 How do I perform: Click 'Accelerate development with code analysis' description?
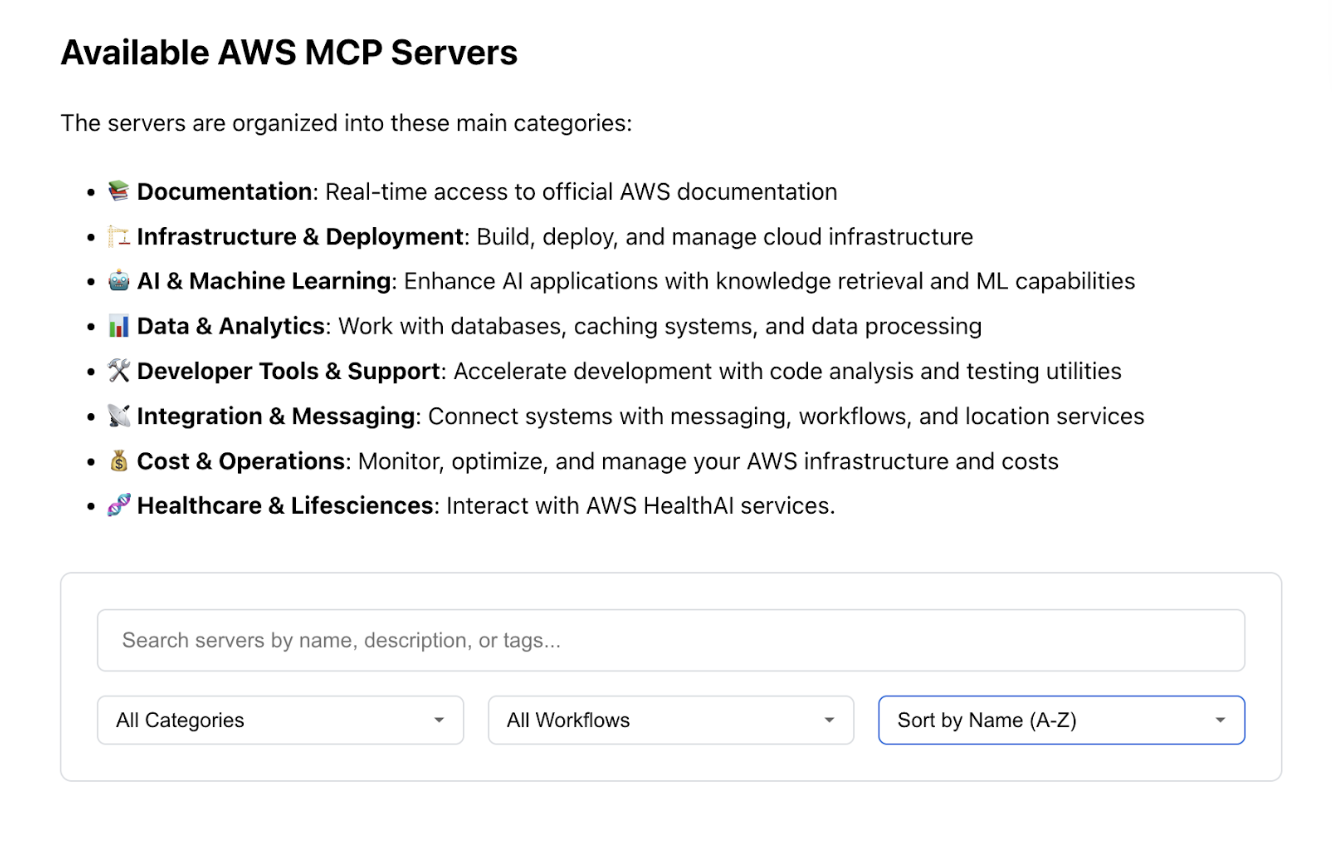(x=788, y=372)
